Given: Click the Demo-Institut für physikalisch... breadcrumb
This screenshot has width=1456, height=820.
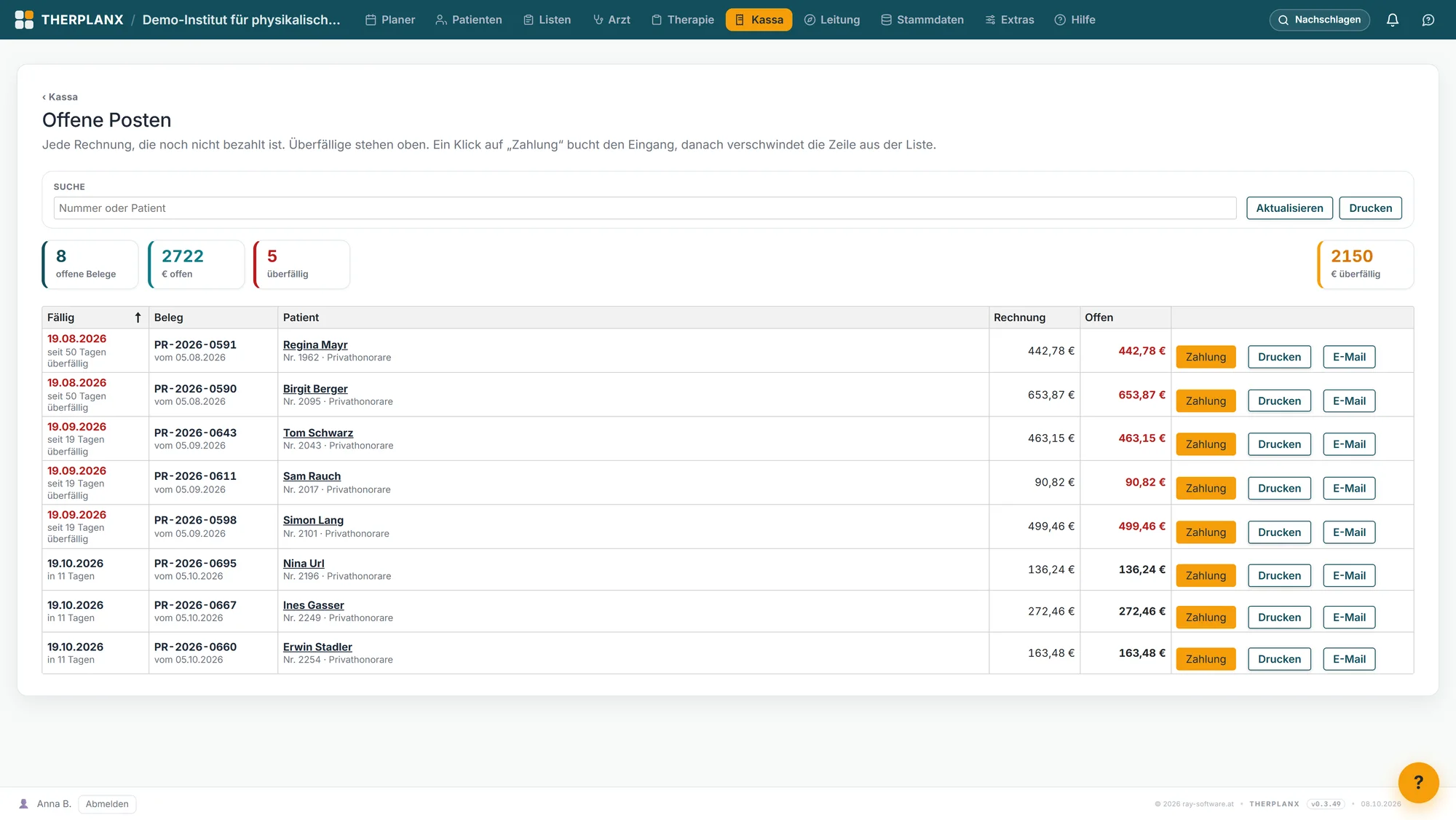Looking at the screenshot, I should (241, 20).
